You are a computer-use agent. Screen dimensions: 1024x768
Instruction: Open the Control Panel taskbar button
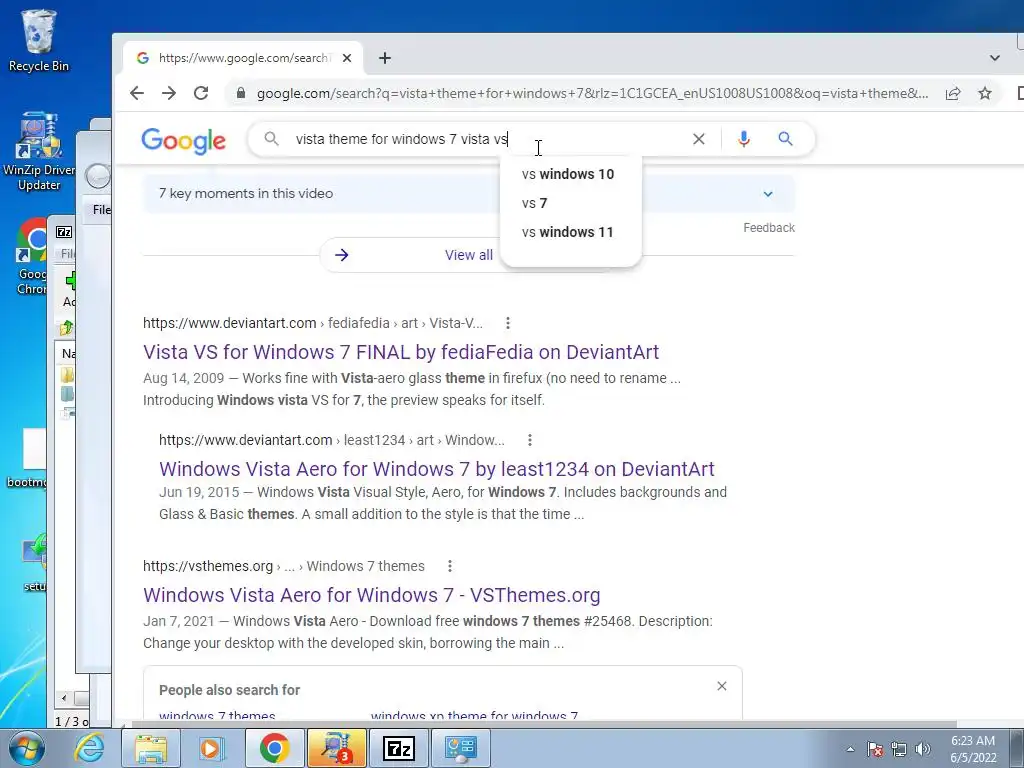[461, 748]
